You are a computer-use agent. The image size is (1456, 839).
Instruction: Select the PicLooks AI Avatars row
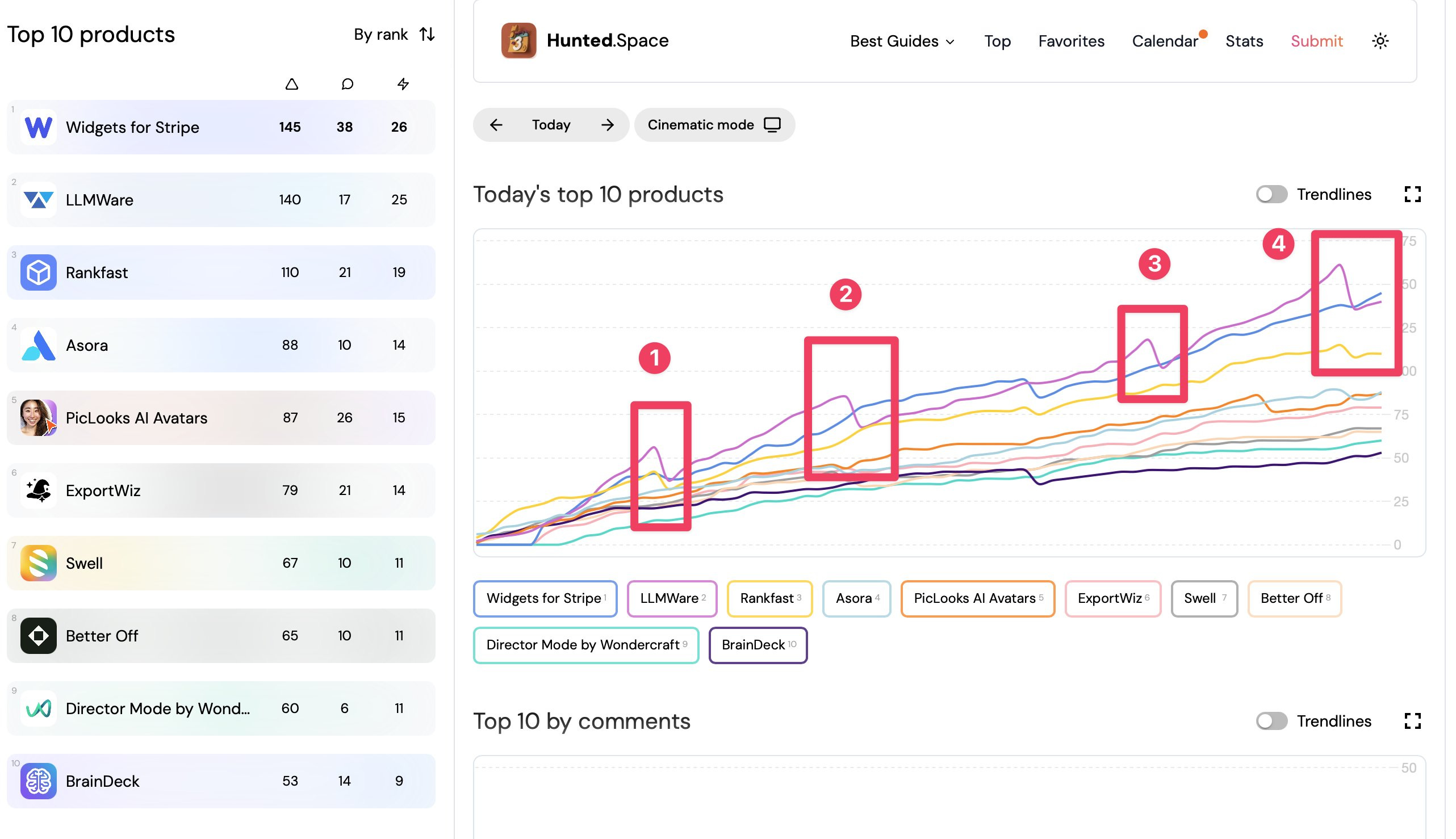pos(221,417)
